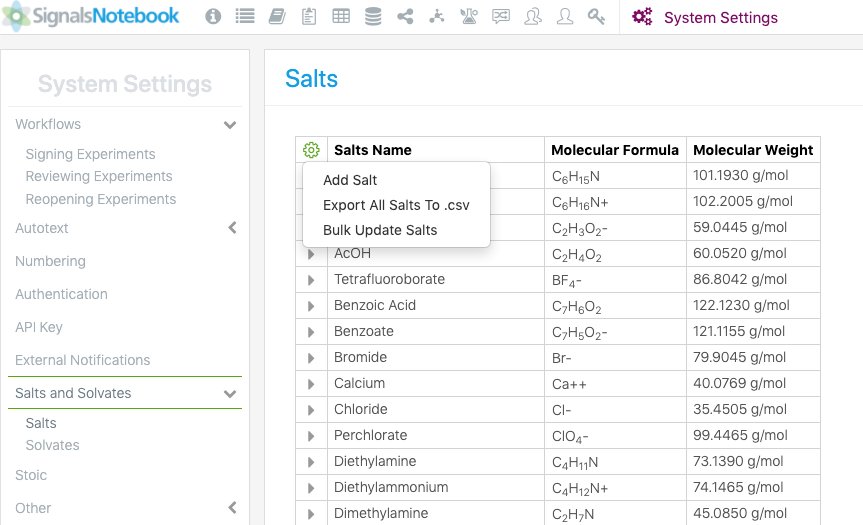Image resolution: width=863 pixels, height=525 pixels.
Task: Open the clipboard icon in toolbar
Action: coord(309,16)
